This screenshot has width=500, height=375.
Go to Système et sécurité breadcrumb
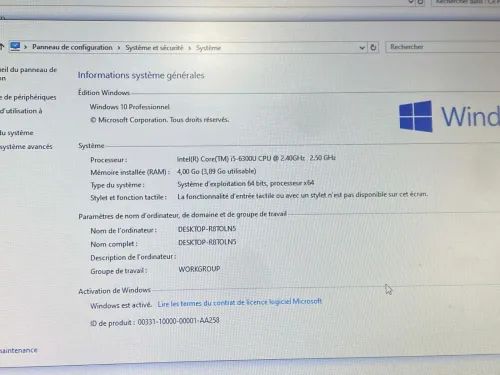tap(154, 48)
